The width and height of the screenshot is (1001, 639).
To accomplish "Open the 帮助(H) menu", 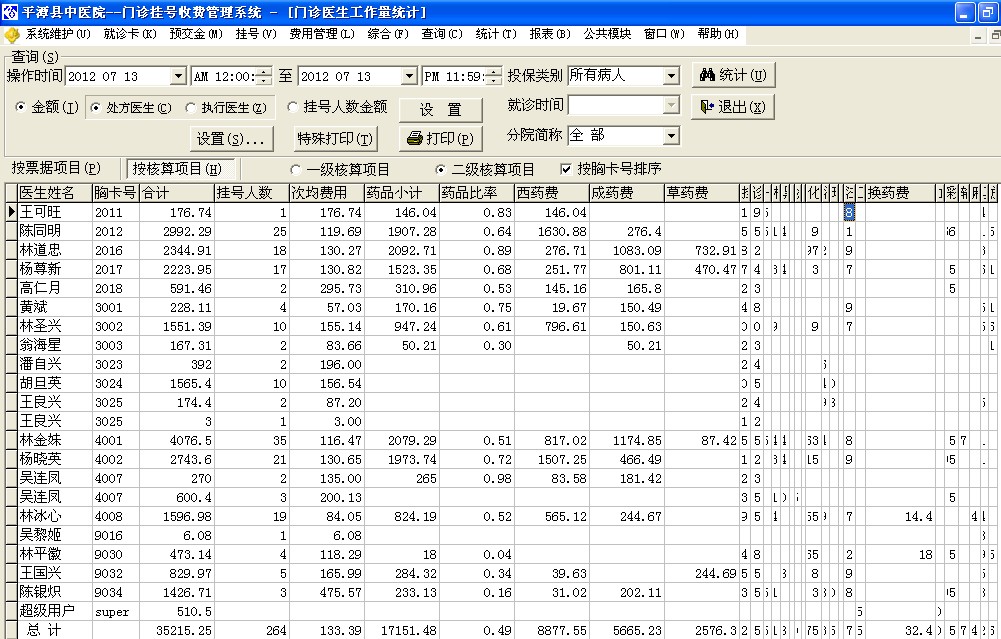I will coord(718,34).
